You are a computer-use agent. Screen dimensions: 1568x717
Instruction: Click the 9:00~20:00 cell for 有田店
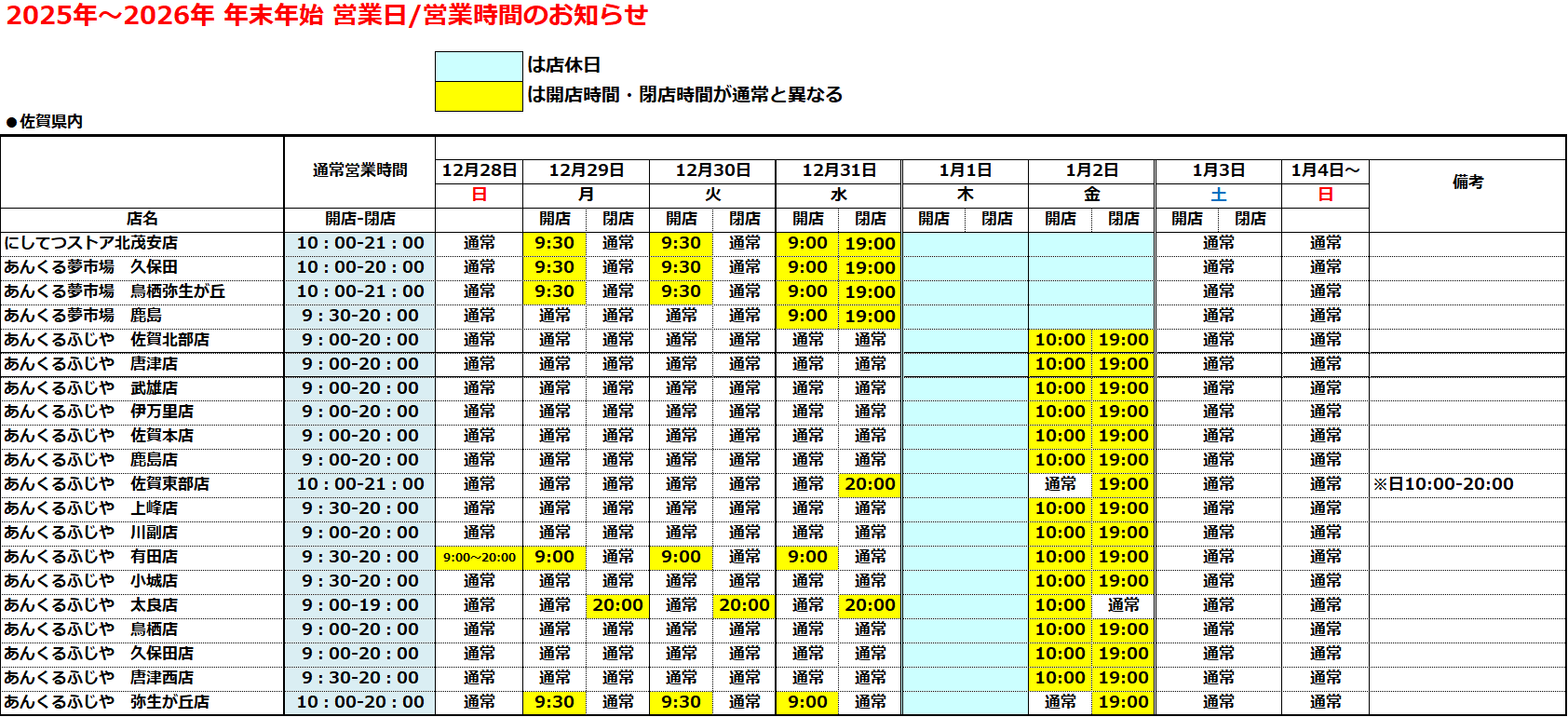pos(479,557)
